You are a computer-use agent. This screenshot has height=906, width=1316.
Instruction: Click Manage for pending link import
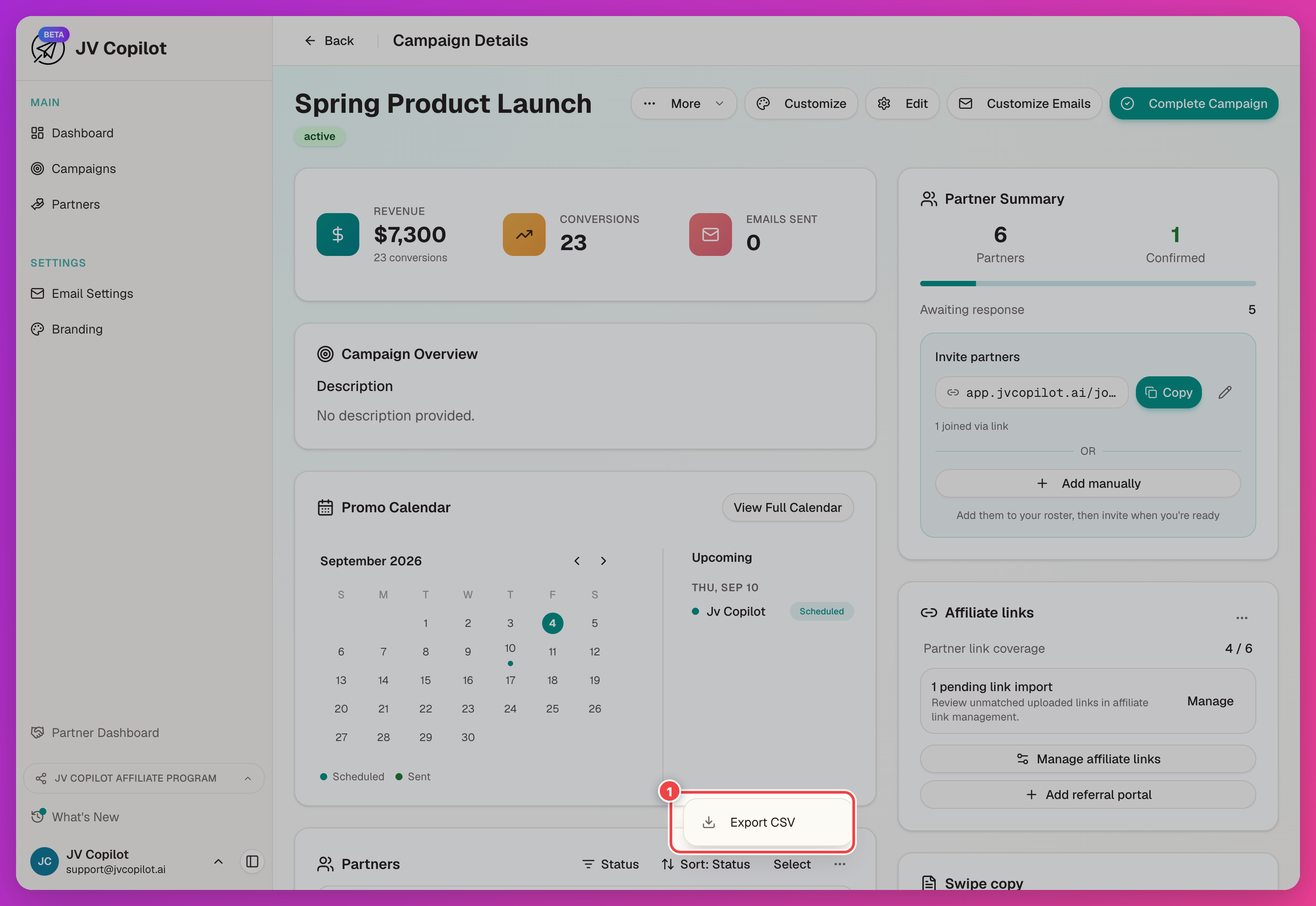[1210, 701]
